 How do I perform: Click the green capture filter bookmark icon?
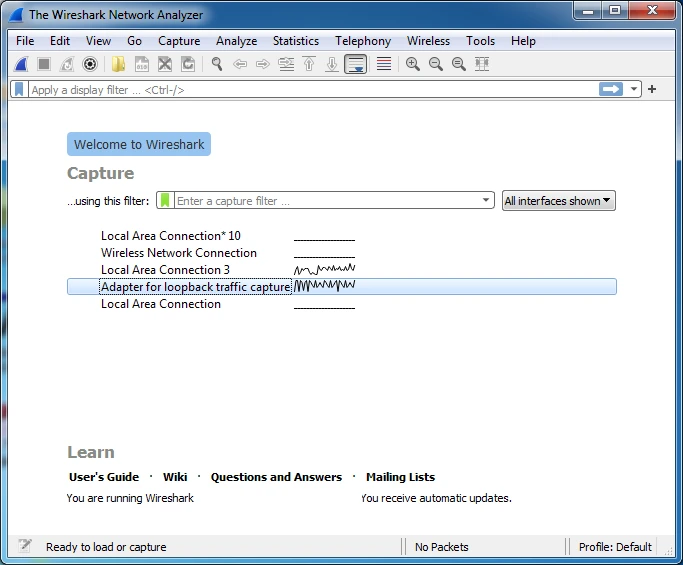(x=165, y=200)
